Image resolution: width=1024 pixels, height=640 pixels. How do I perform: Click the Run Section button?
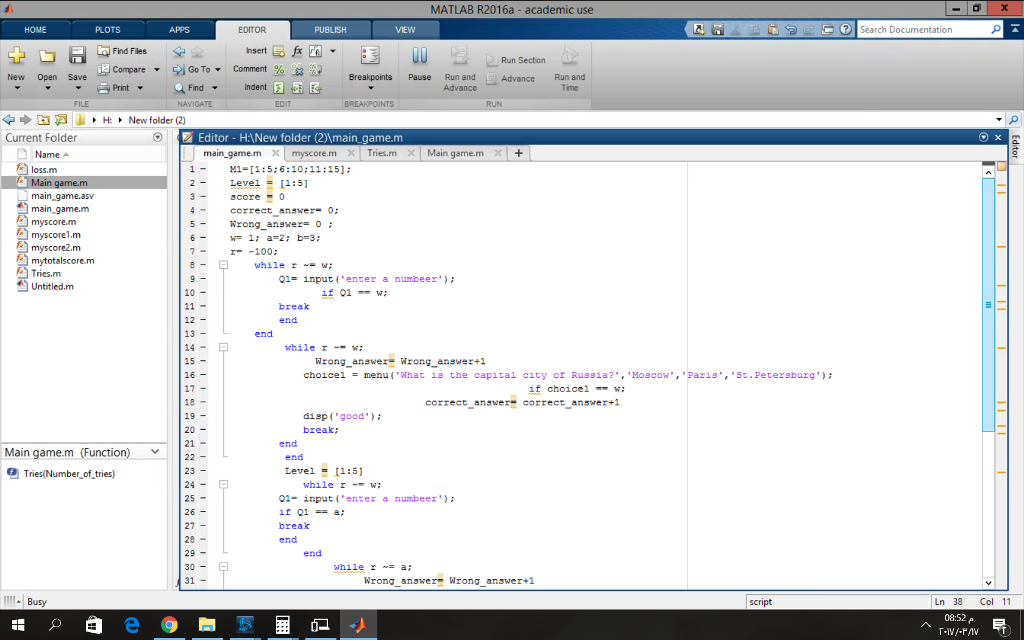coord(516,60)
